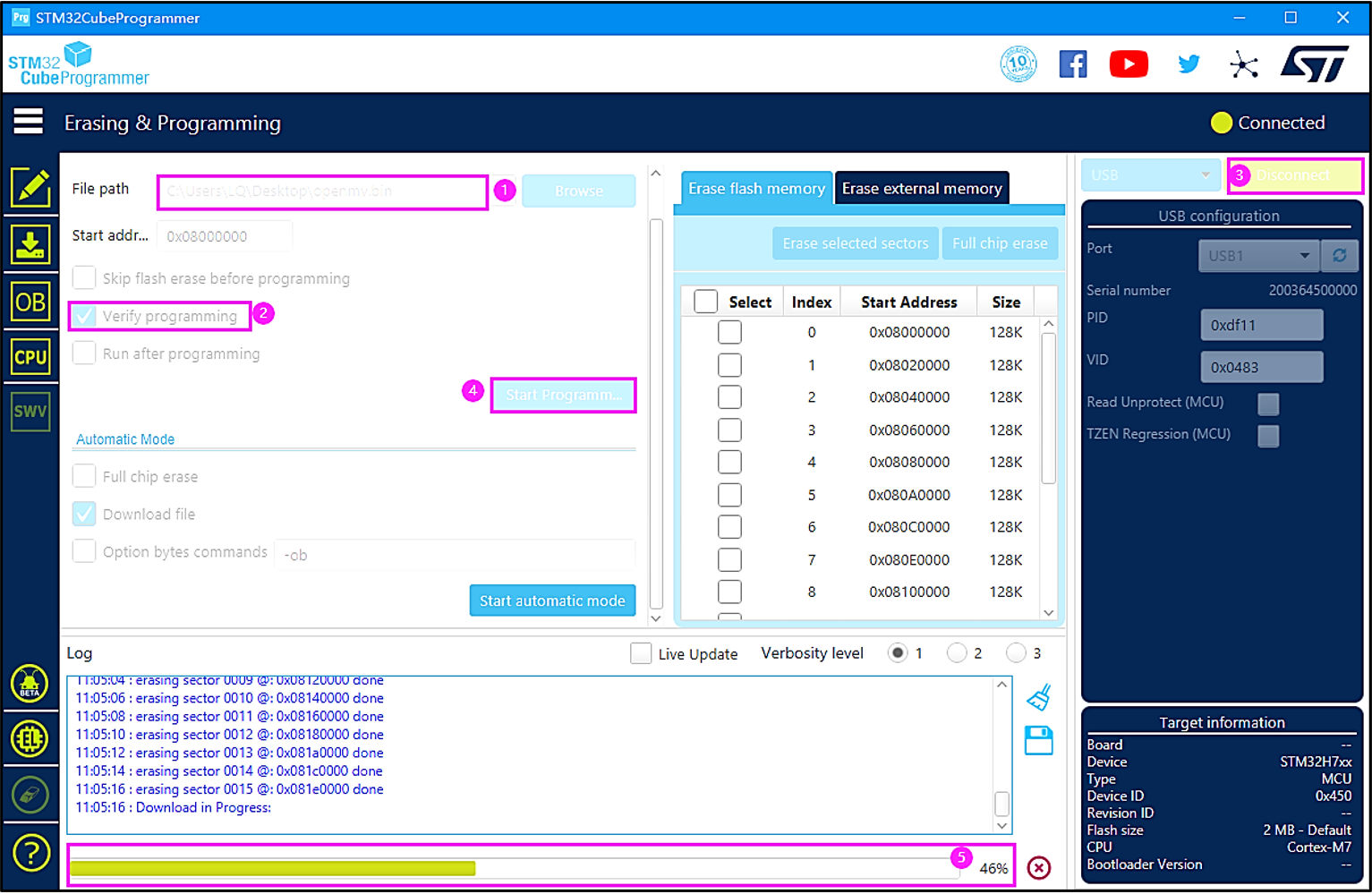Open the hamburger menu
This screenshot has width=1372, height=894.
click(x=29, y=121)
